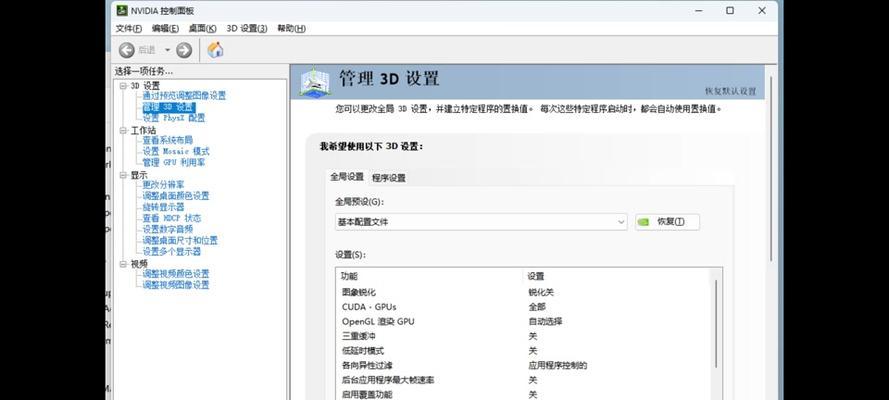Open 设置 PhysX 配置 in task tree
This screenshot has height=400, width=889.
click(x=173, y=118)
